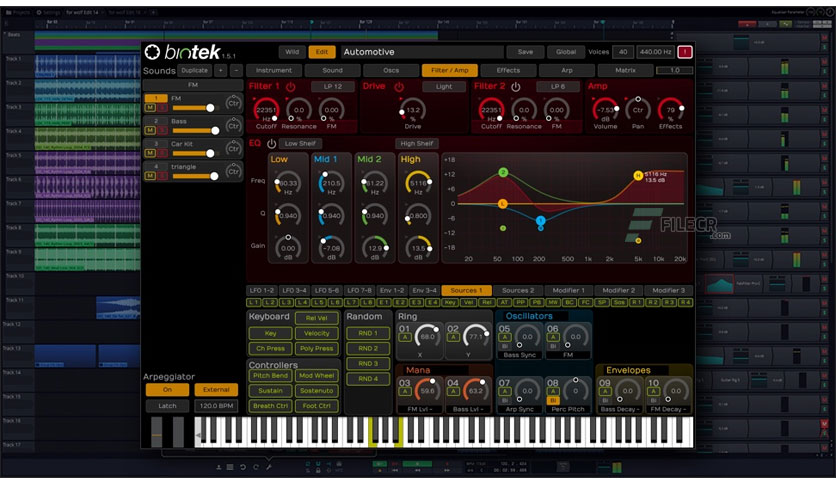The image size is (836, 484).
Task: Click the triangle layer pan Ctr knob
Action: (233, 171)
